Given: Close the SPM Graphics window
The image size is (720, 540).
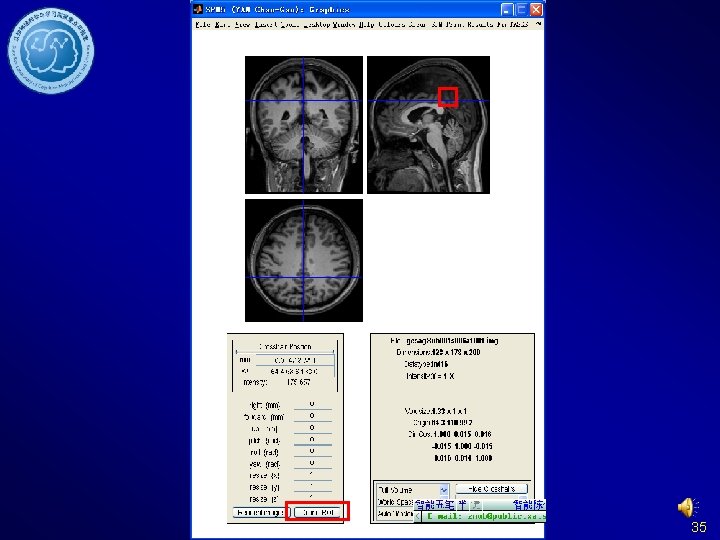Looking at the screenshot, I should (x=536, y=10).
